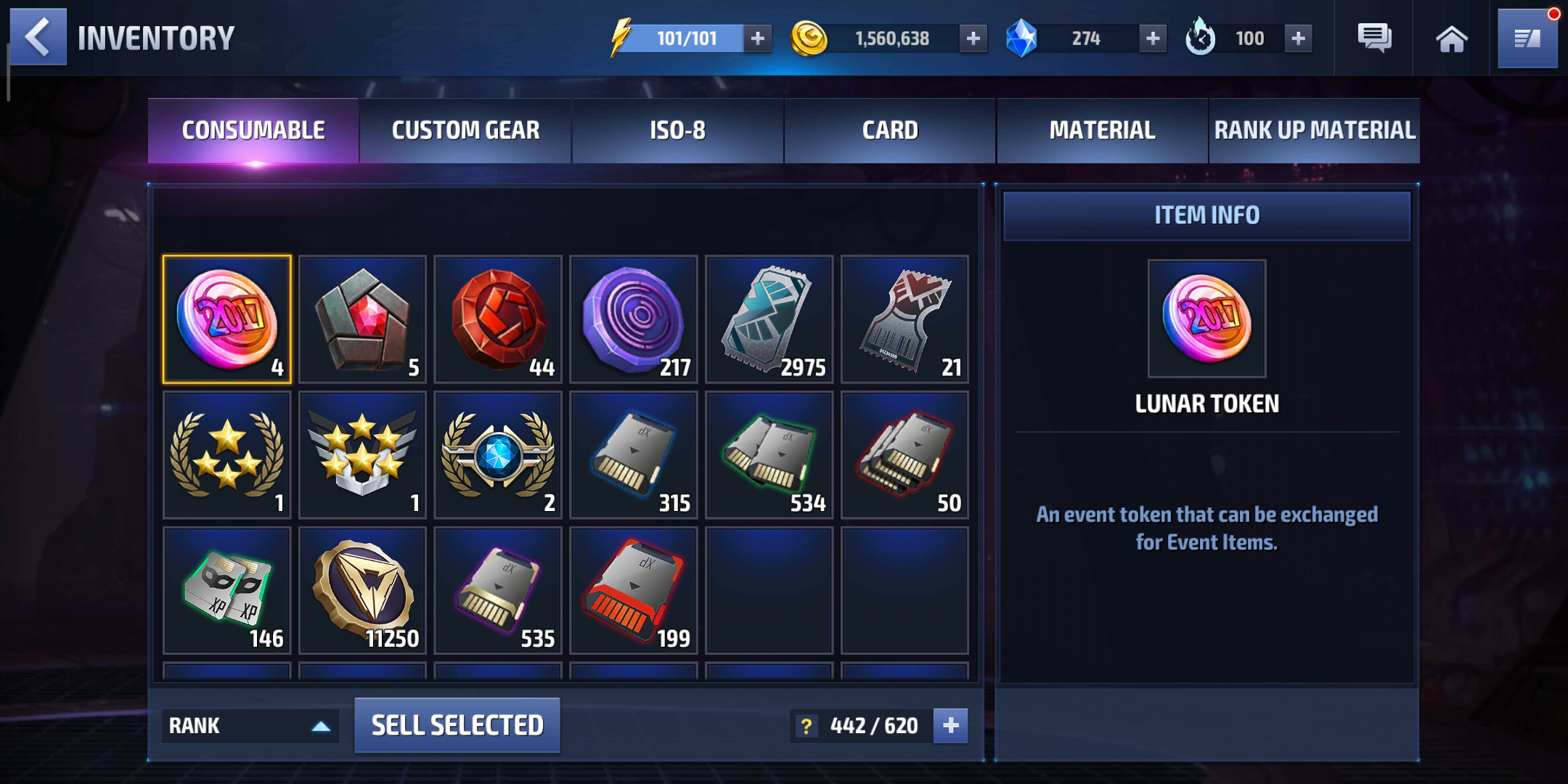The image size is (1568, 784).
Task: Buy crystals with the plus next to 274
Action: pyautogui.click(x=1153, y=38)
